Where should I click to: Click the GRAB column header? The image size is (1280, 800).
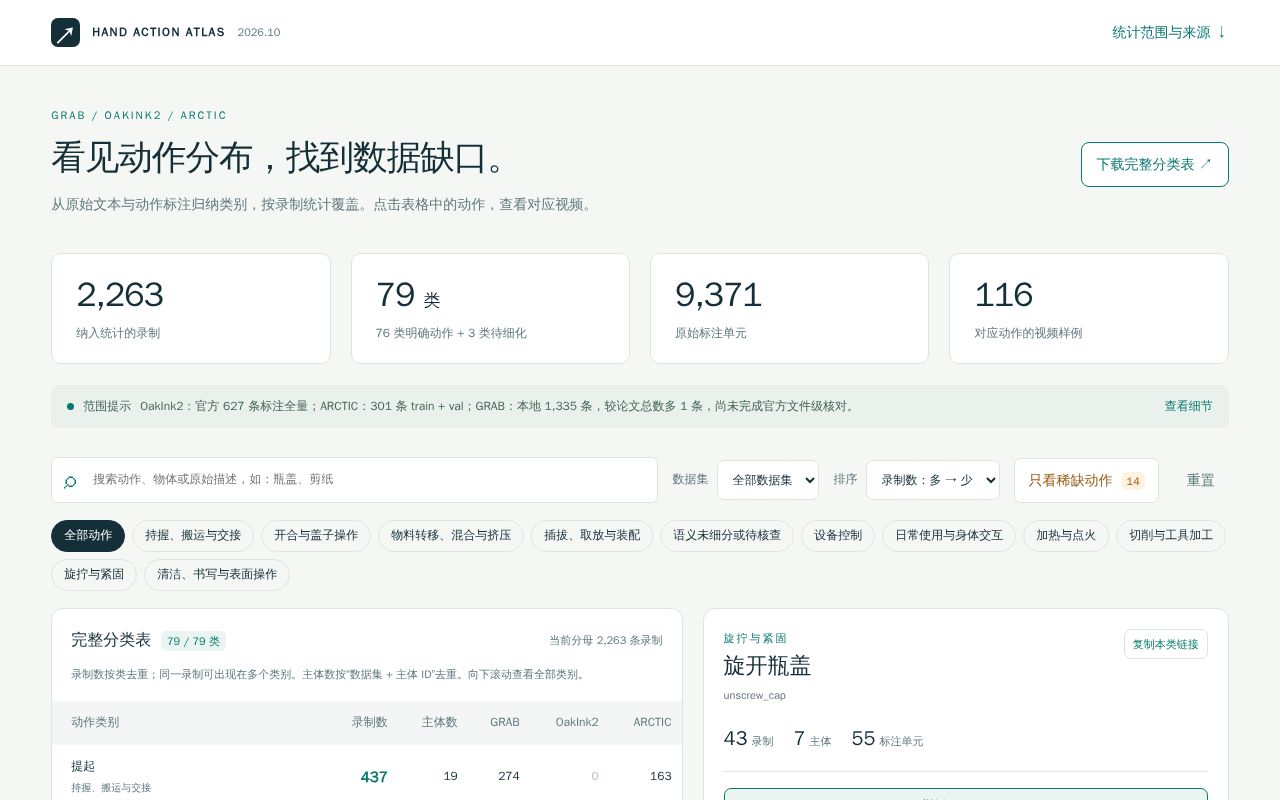[x=505, y=722]
